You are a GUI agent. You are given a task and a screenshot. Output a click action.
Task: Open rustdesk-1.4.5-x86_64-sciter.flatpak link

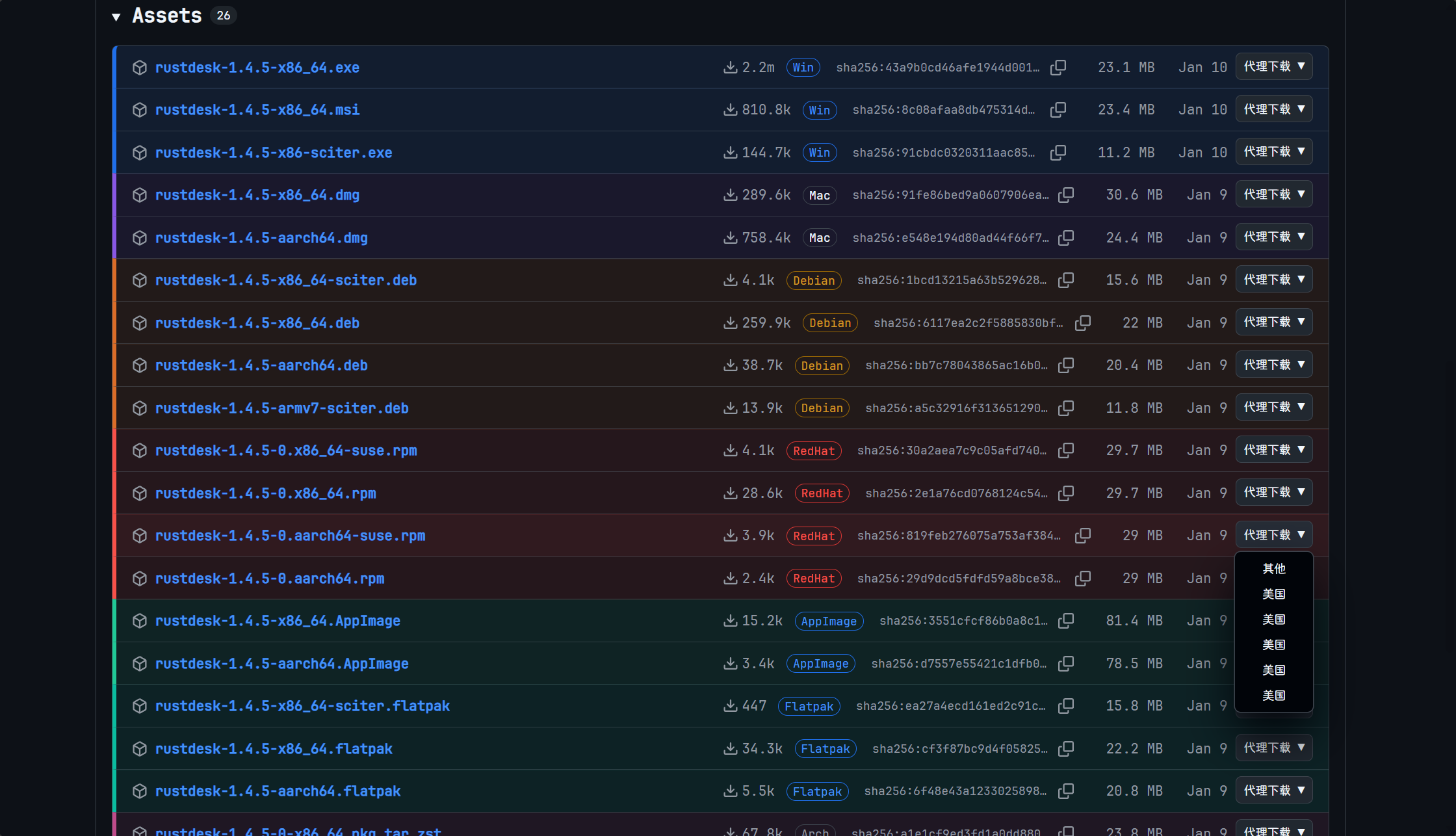click(302, 706)
